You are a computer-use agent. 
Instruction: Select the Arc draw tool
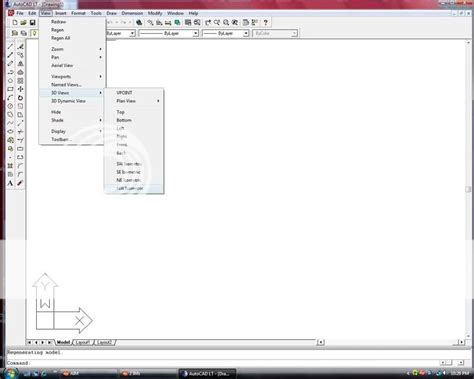point(10,98)
